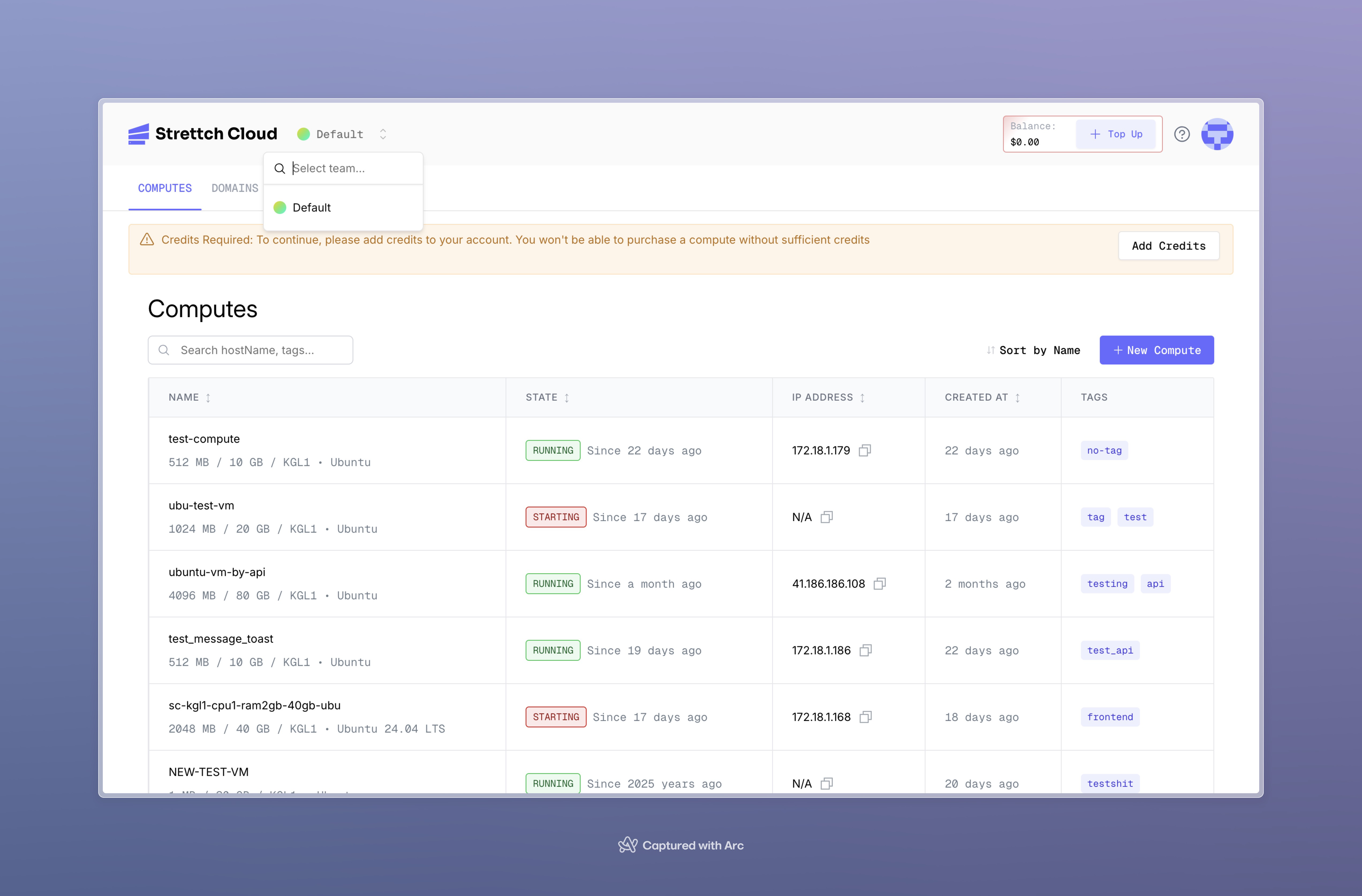The width and height of the screenshot is (1362, 896).
Task: Select the Computes tab
Action: tap(165, 188)
